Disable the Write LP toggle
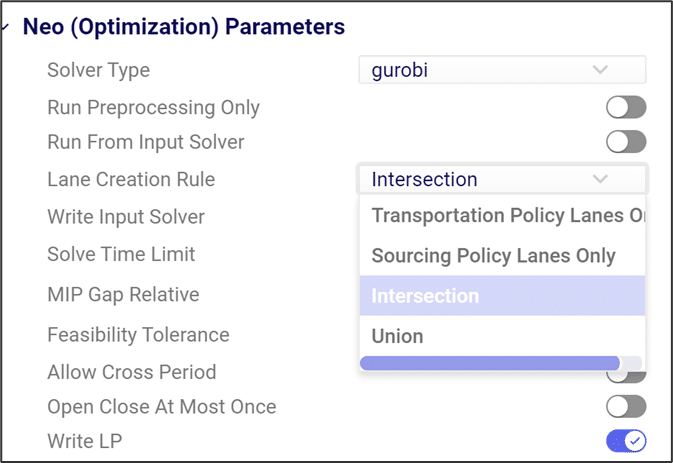Image resolution: width=673 pixels, height=463 pixels. pos(626,440)
